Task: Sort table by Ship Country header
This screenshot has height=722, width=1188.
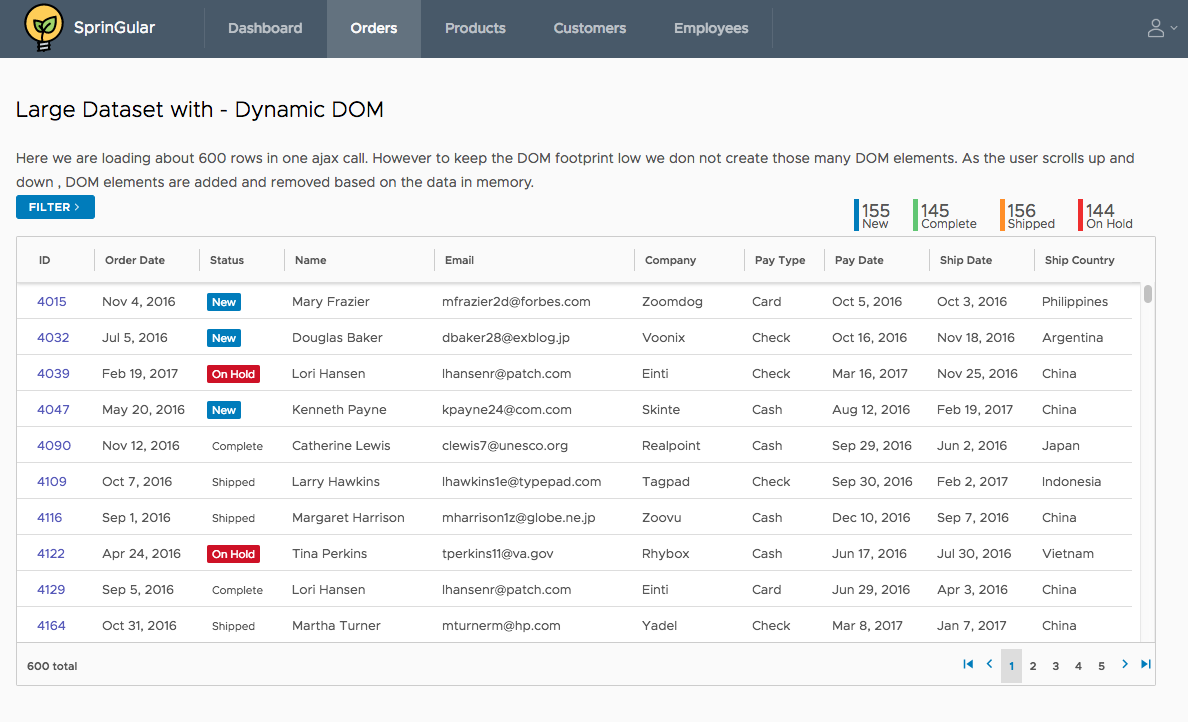Action: coord(1079,260)
